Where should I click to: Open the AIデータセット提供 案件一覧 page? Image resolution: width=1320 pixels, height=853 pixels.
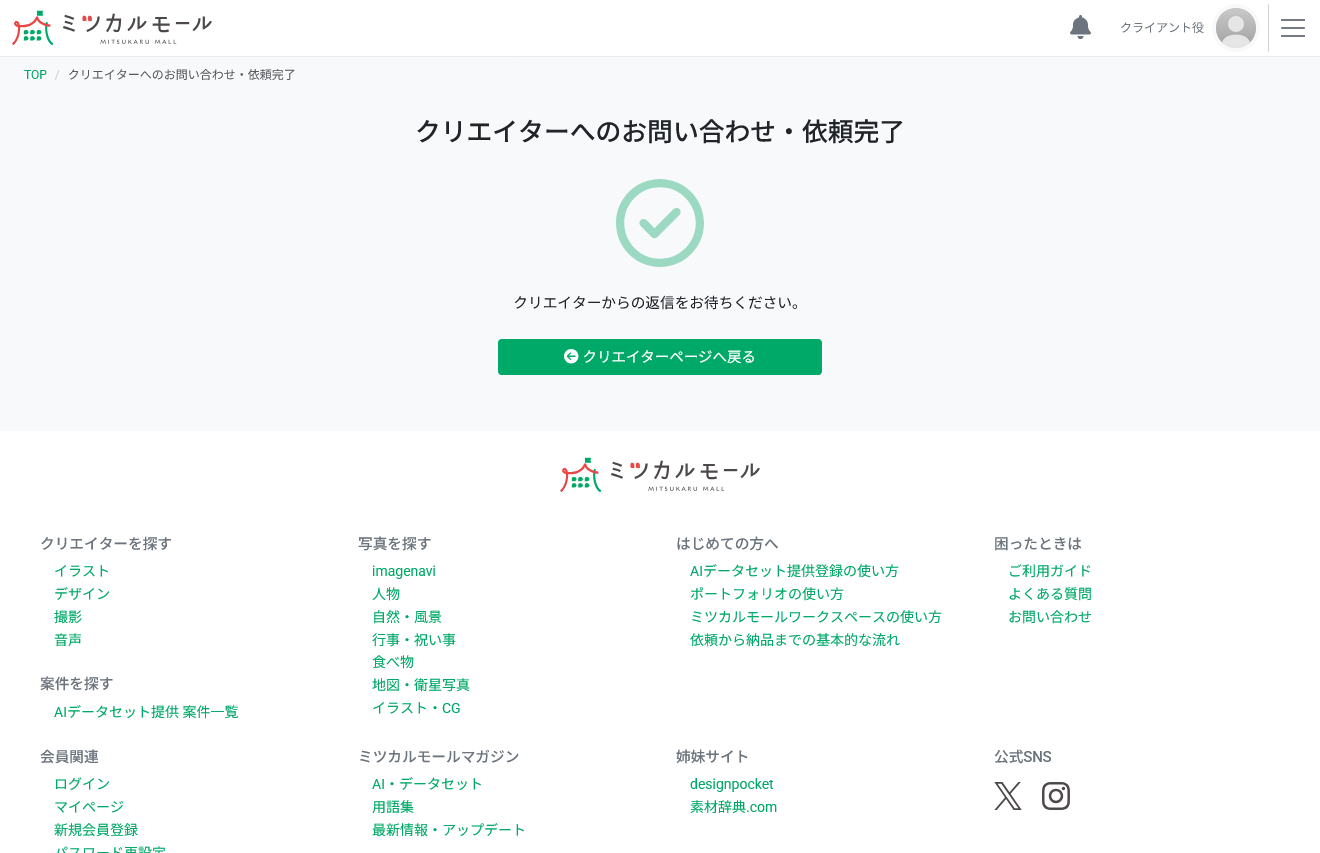point(146,711)
